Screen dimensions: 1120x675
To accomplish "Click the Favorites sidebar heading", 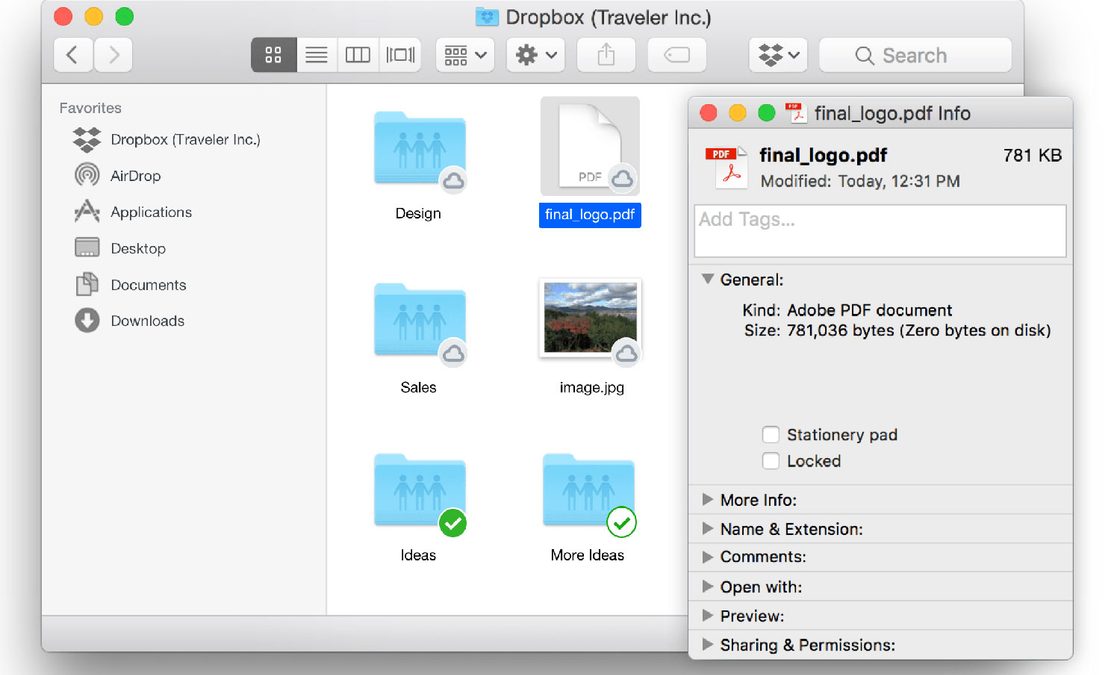I will [90, 108].
